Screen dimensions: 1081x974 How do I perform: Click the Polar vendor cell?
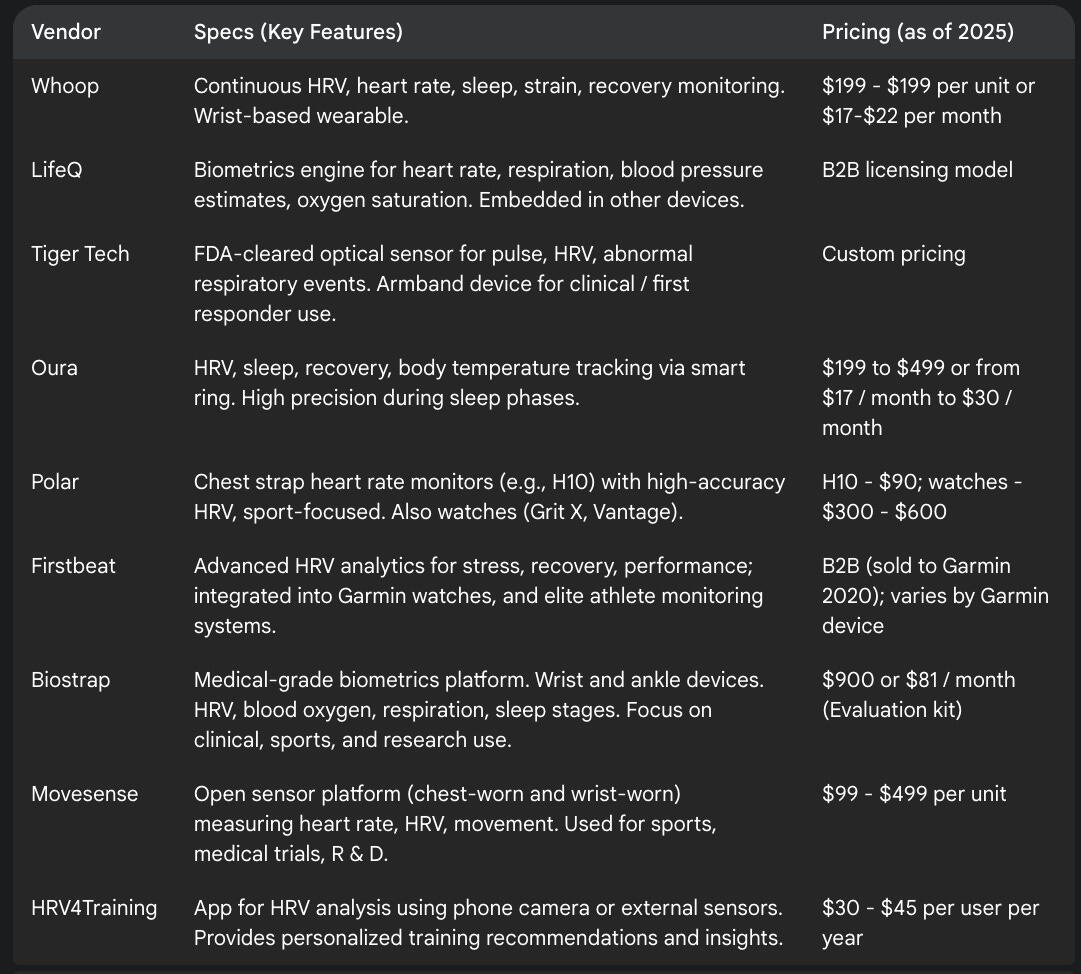[x=55, y=482]
